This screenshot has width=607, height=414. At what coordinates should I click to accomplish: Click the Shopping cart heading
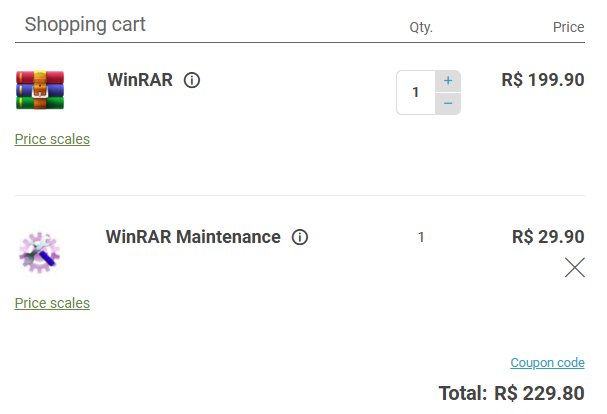(x=85, y=24)
